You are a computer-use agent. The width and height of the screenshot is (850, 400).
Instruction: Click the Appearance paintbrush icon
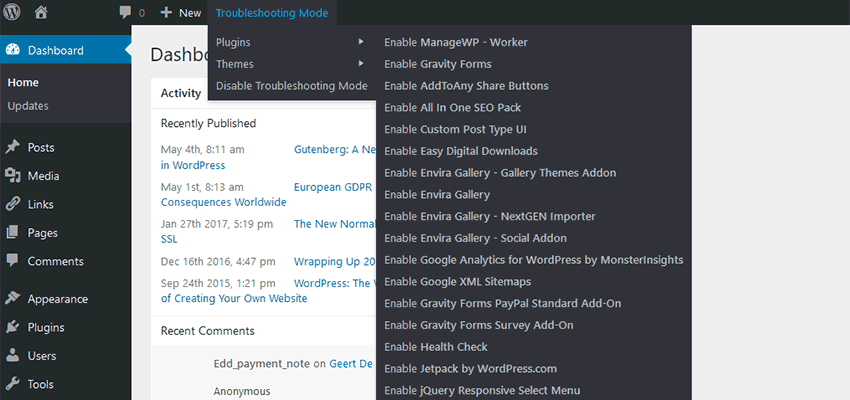(x=13, y=298)
